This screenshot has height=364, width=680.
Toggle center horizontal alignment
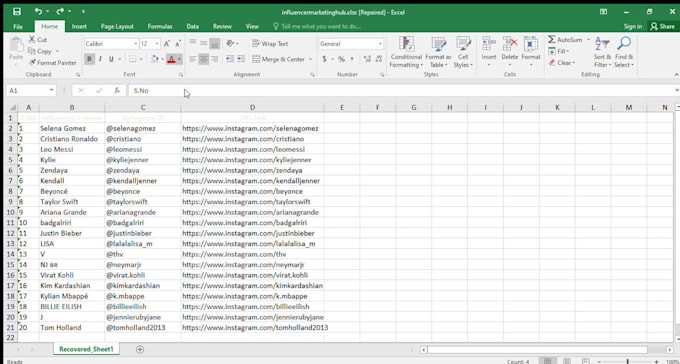(x=203, y=59)
